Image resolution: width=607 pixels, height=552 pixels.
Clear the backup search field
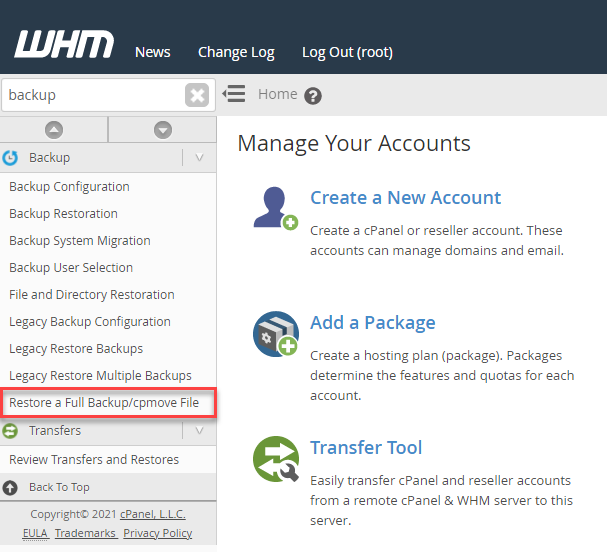pos(197,95)
